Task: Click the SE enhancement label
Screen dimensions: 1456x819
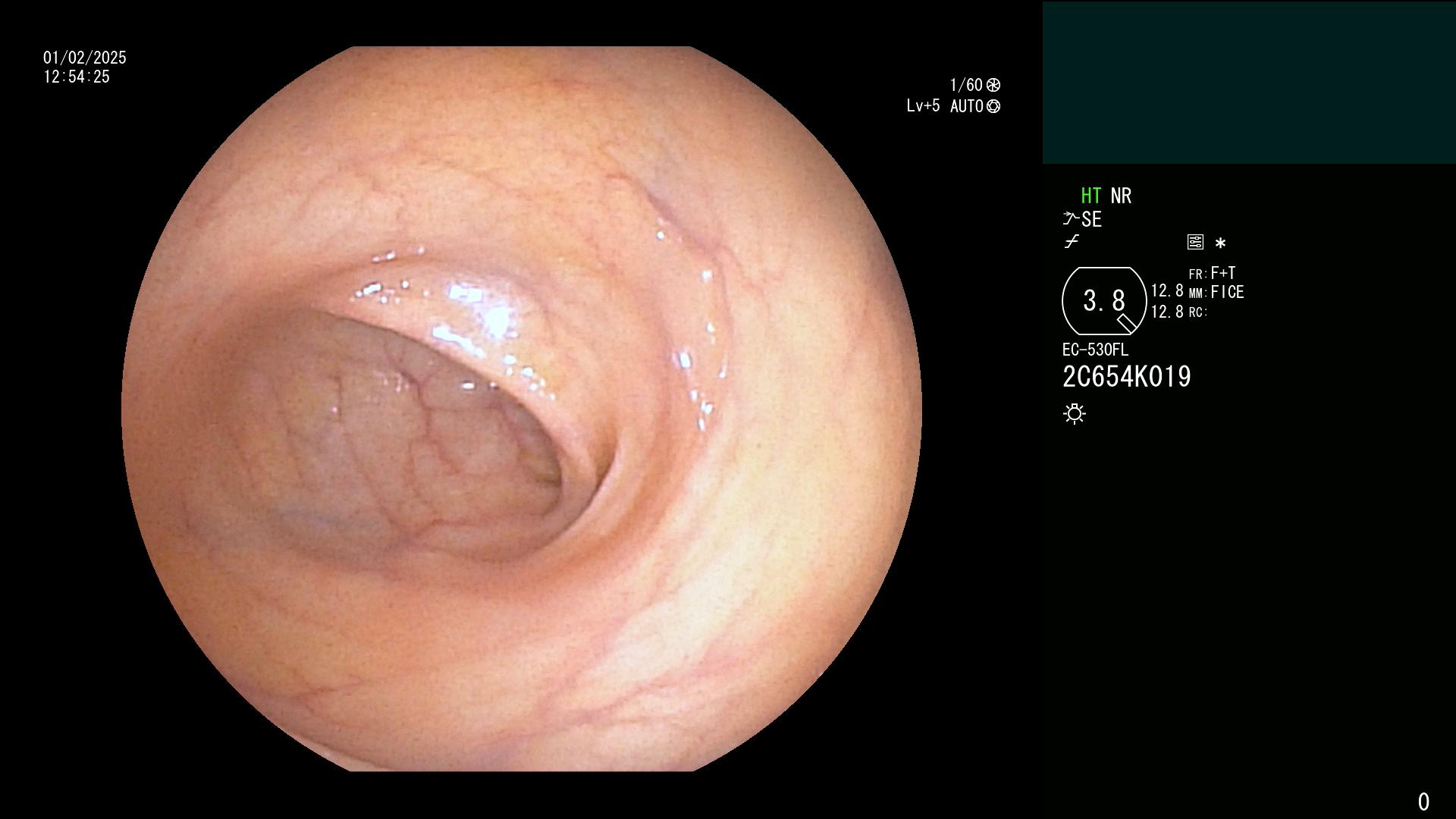Action: 1092,219
